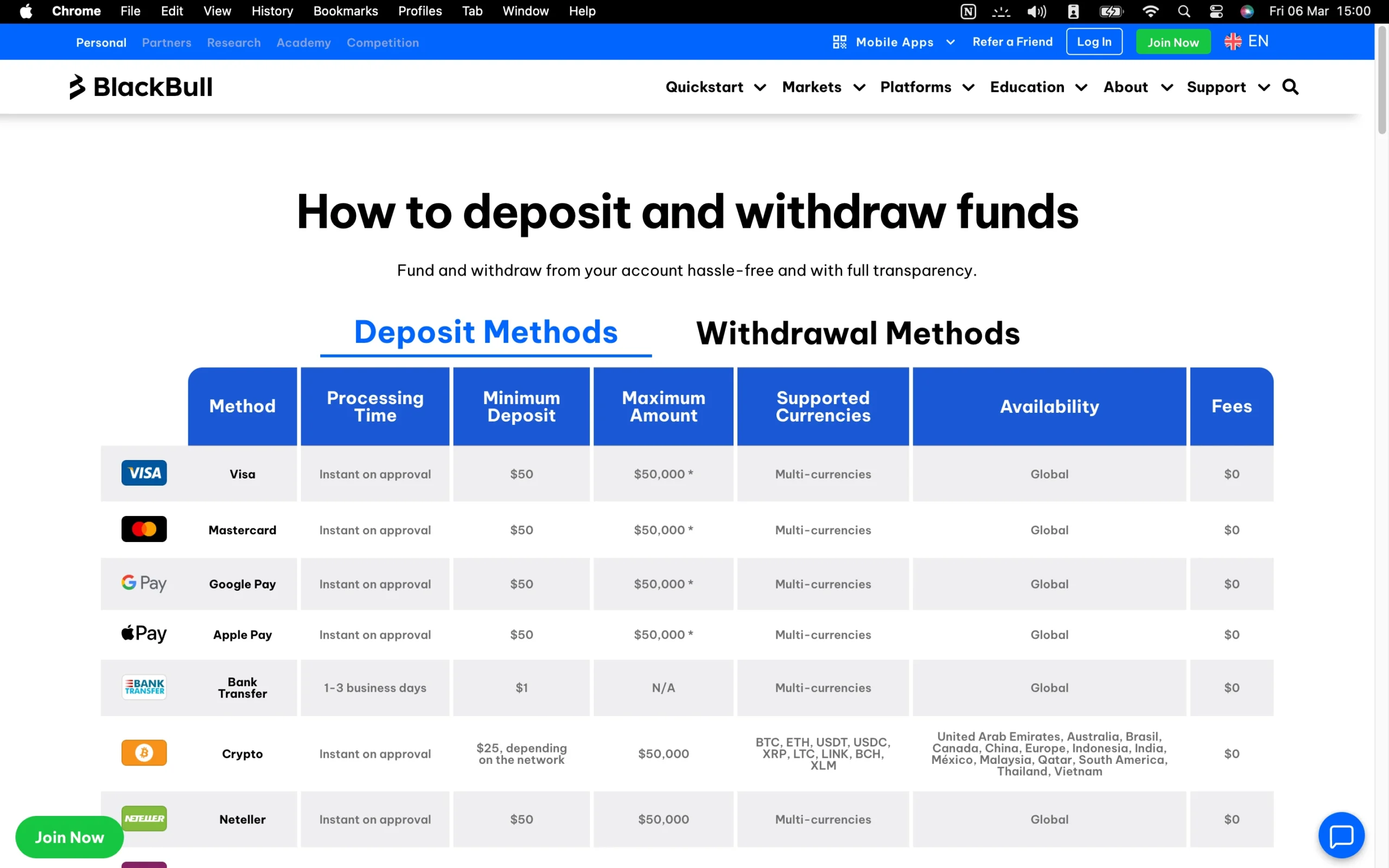
Task: Expand the Platforms navigation dropdown
Action: 916,87
